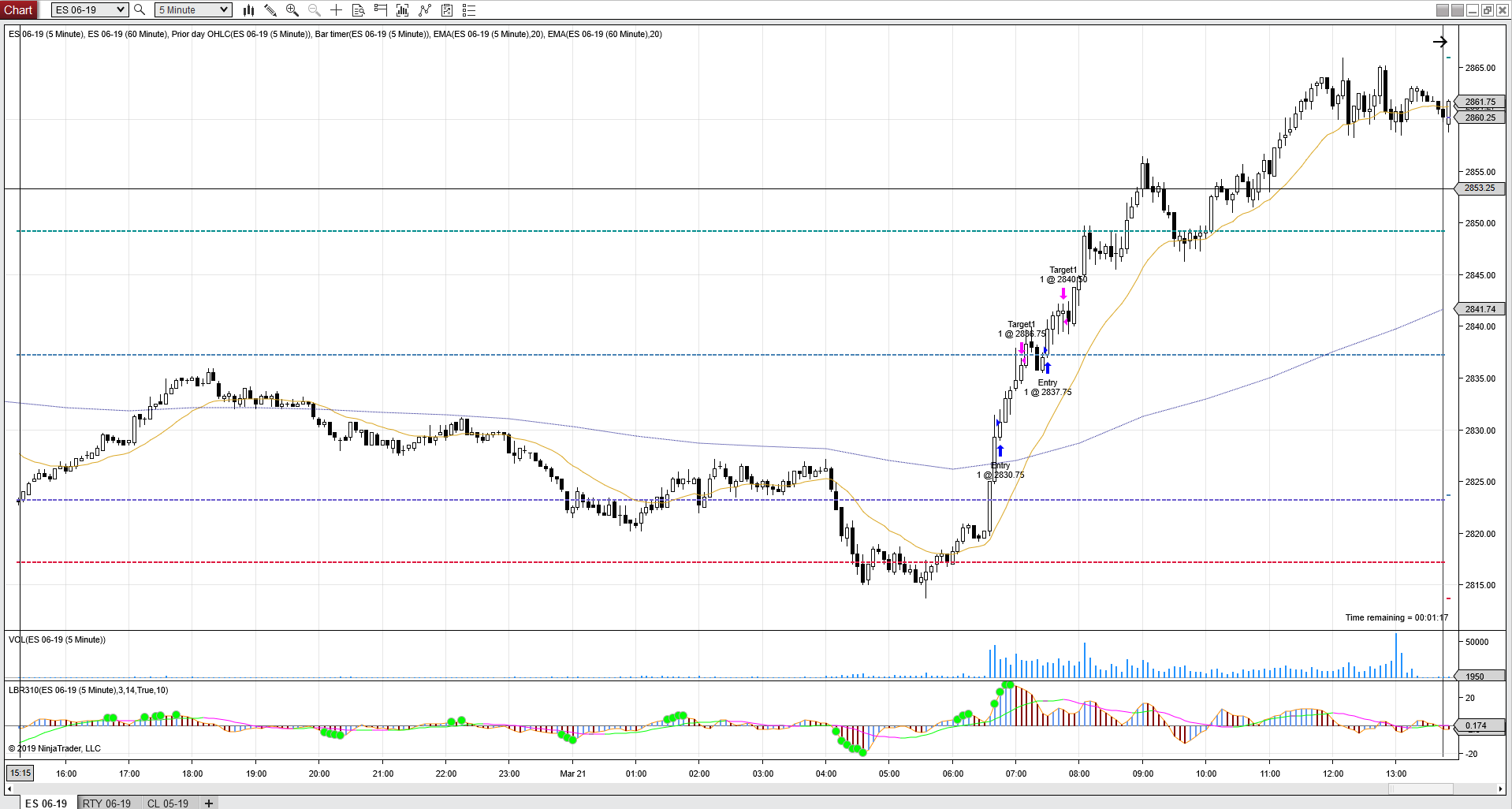
Task: Click the horizontal scrollbar left arrow
Action: [9, 788]
